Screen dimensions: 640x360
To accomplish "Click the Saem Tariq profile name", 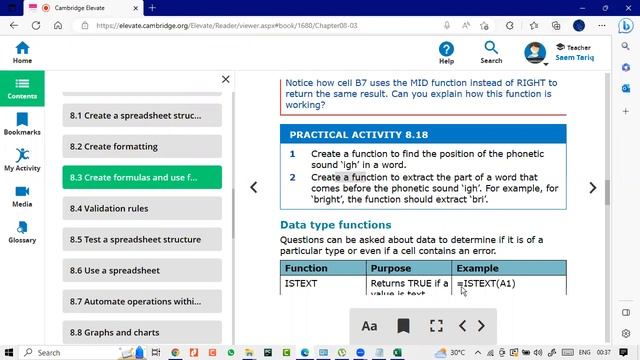I will tap(574, 58).
